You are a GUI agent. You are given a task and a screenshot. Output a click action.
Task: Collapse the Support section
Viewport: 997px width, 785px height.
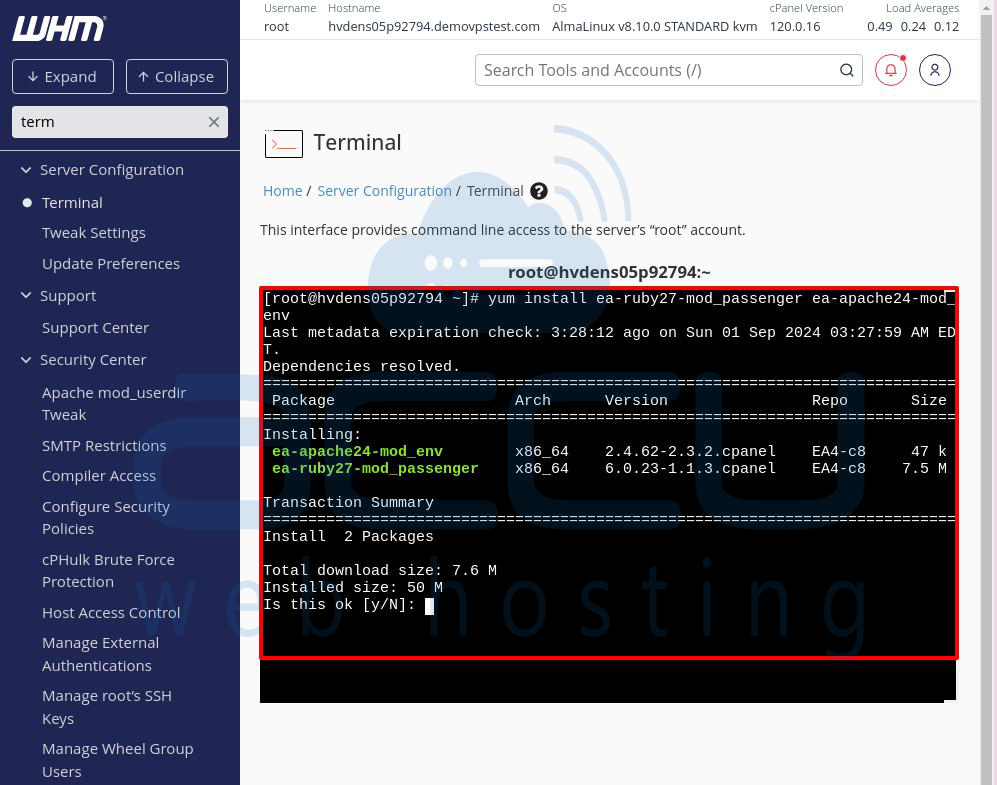pyautogui.click(x=26, y=296)
